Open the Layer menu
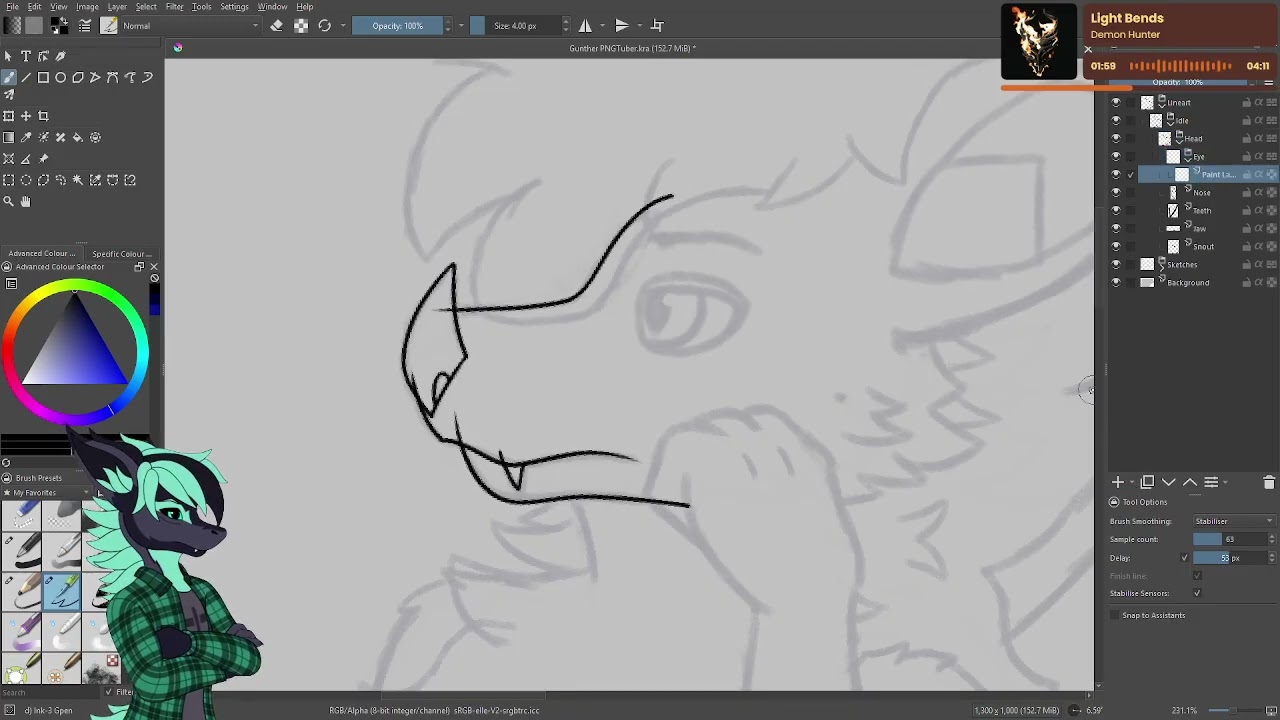The width and height of the screenshot is (1280, 720). [x=117, y=7]
